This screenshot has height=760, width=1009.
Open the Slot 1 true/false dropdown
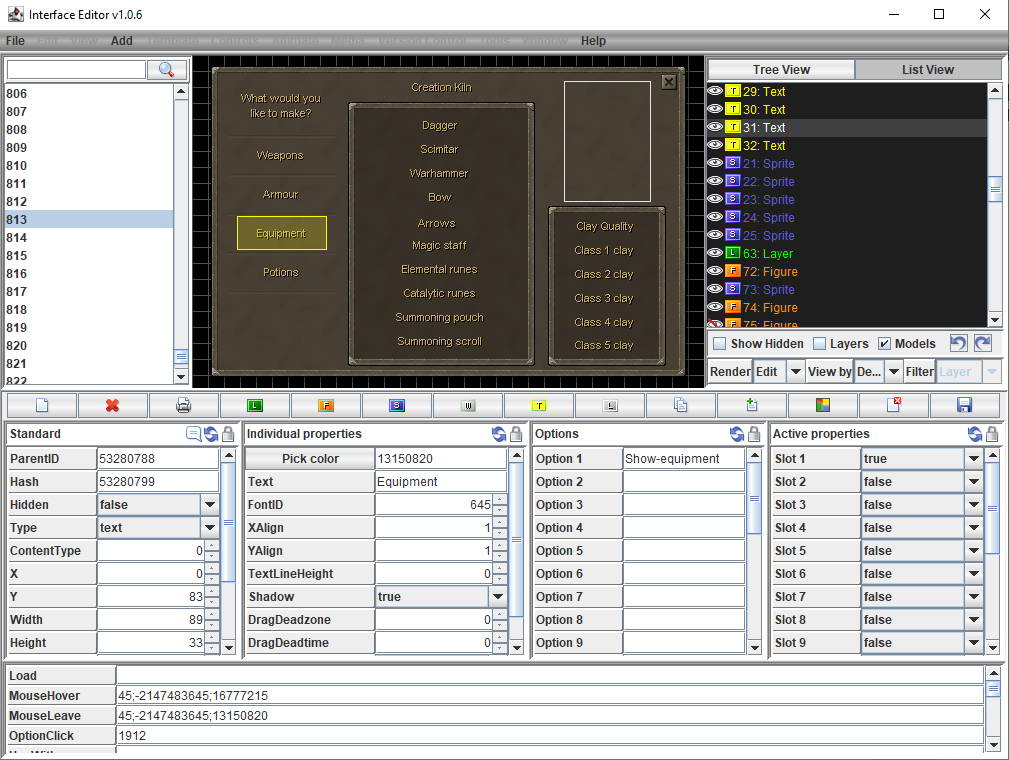point(973,459)
